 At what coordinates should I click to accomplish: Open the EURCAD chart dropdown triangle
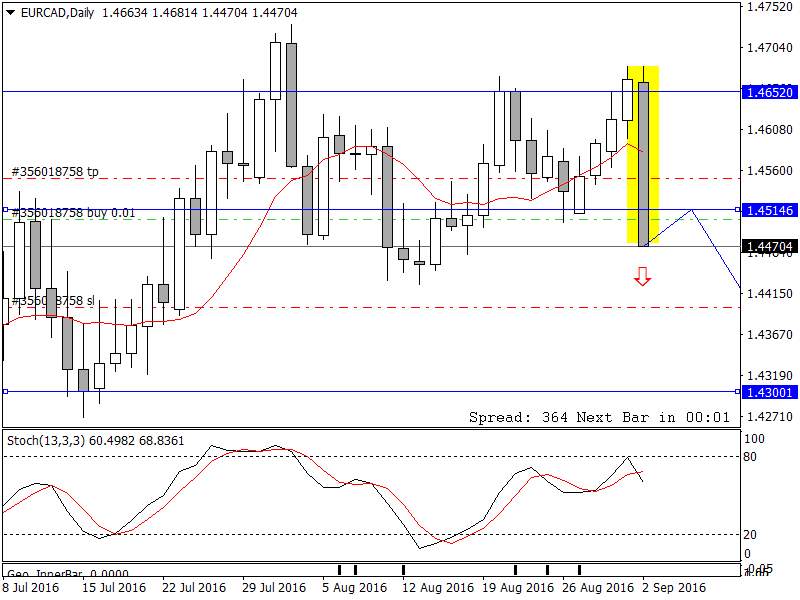(10, 13)
